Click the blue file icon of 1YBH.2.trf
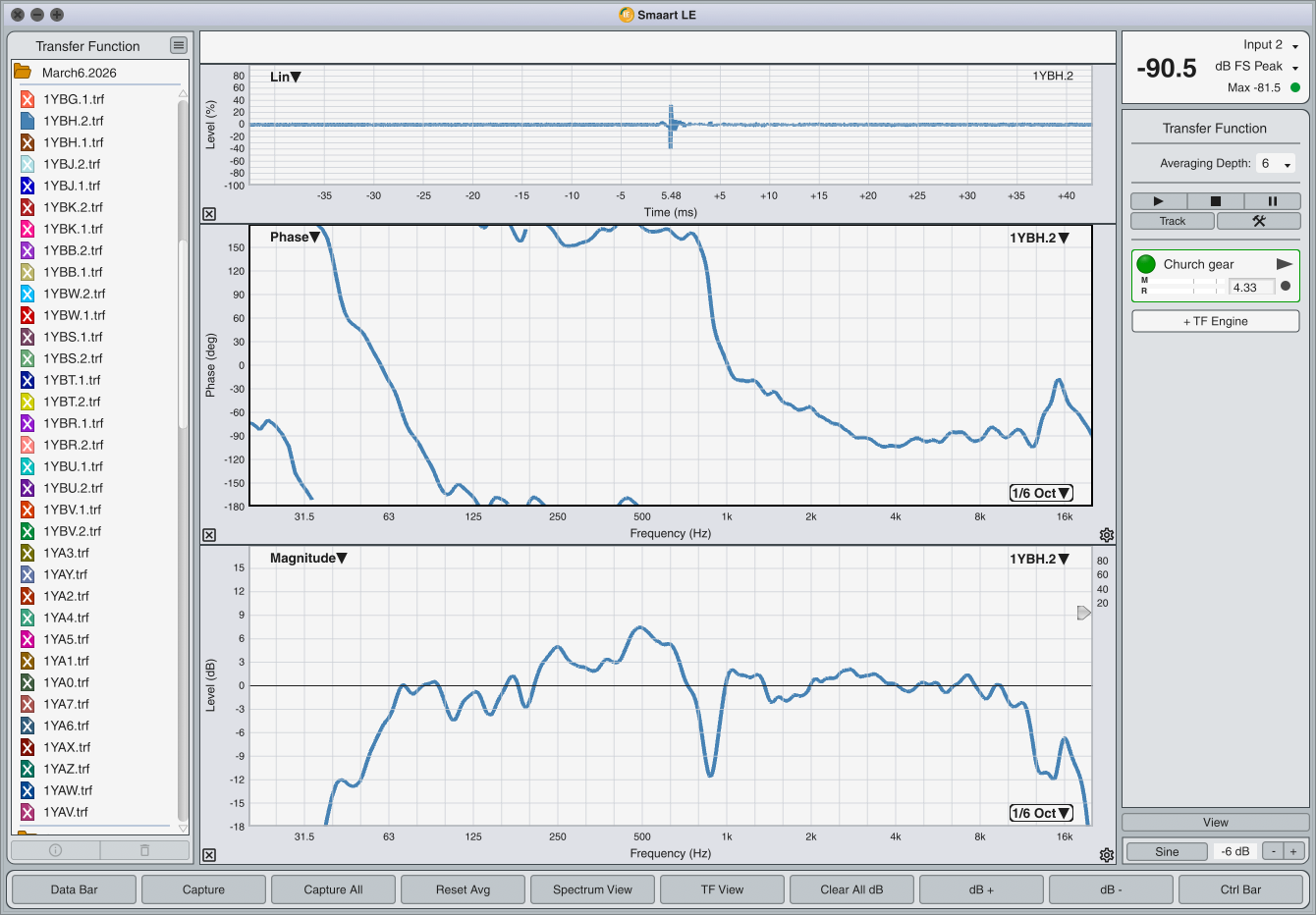 (27, 121)
